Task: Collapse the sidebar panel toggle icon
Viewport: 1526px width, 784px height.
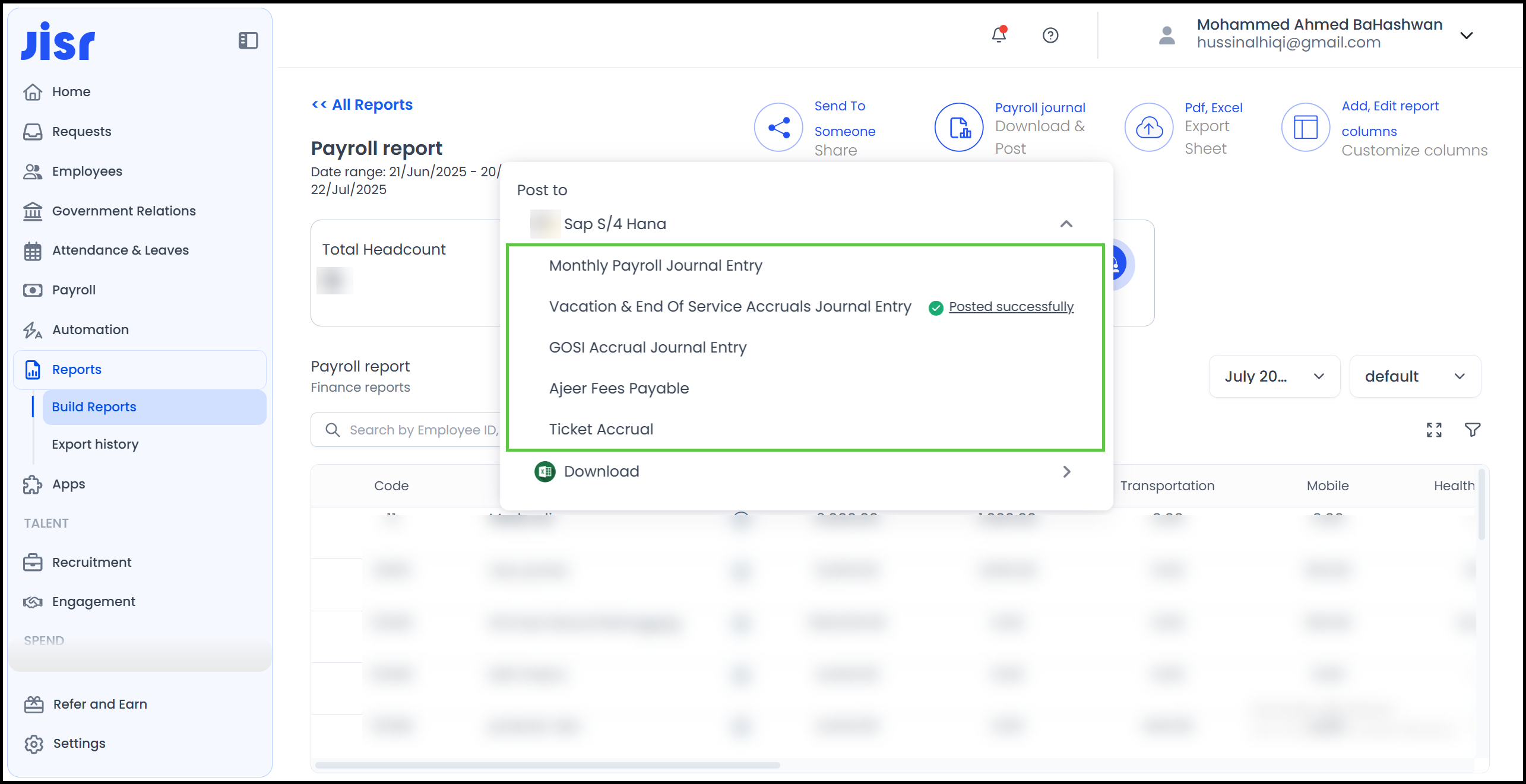Action: tap(248, 40)
